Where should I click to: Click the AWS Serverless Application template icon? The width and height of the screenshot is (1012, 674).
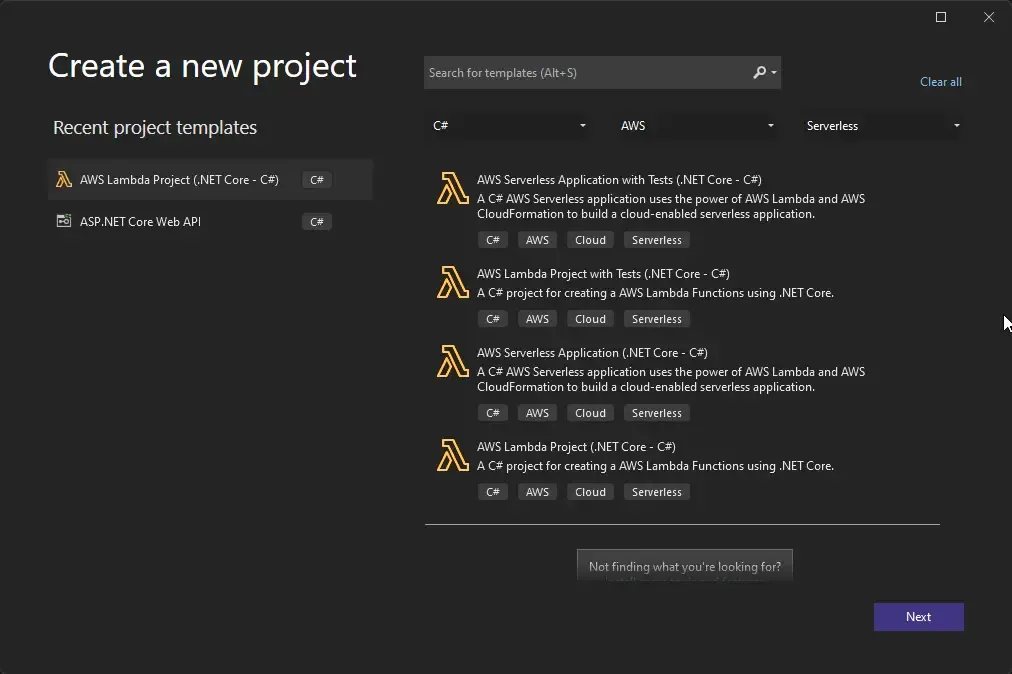coord(451,362)
